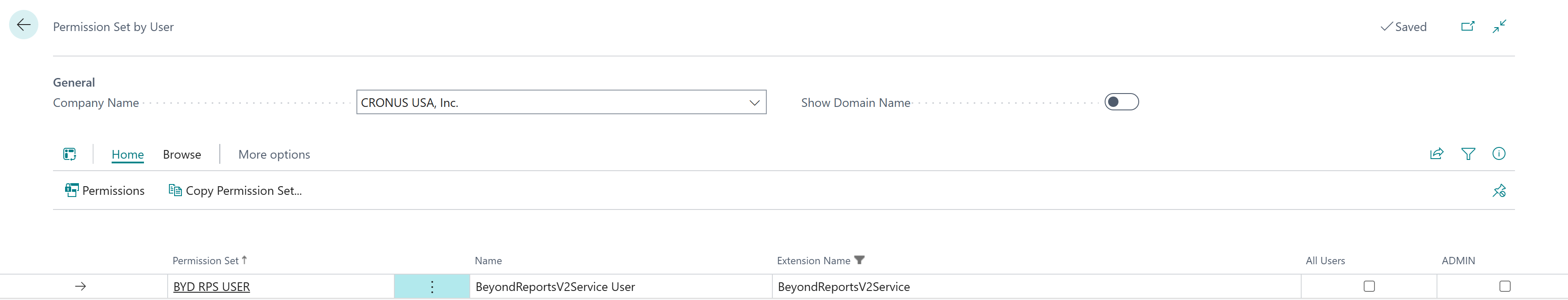Click the share icon

pyautogui.click(x=1437, y=154)
